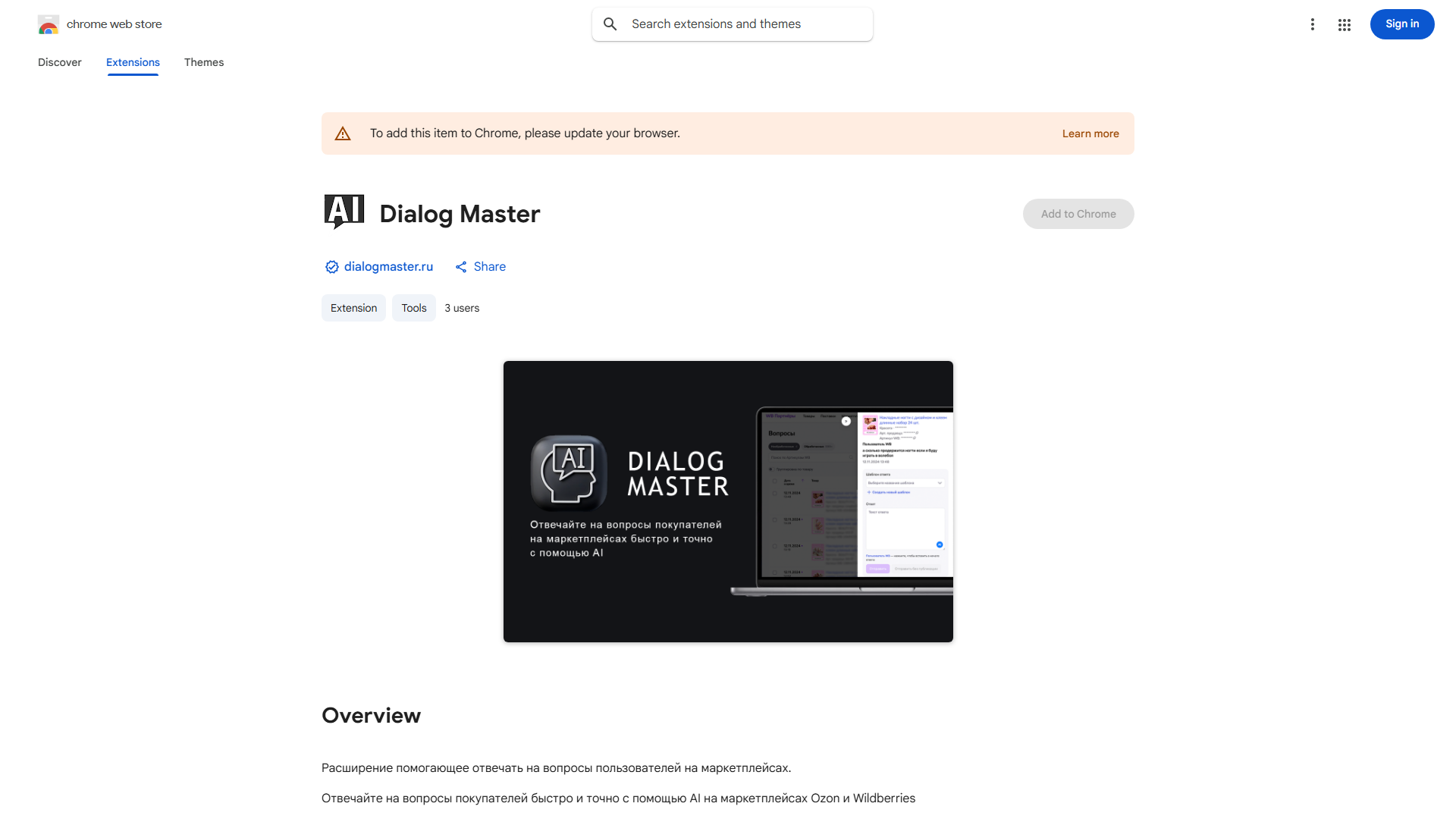This screenshot has height=819, width=1456.
Task: Click the Dialog Master AI extension logo
Action: click(344, 212)
